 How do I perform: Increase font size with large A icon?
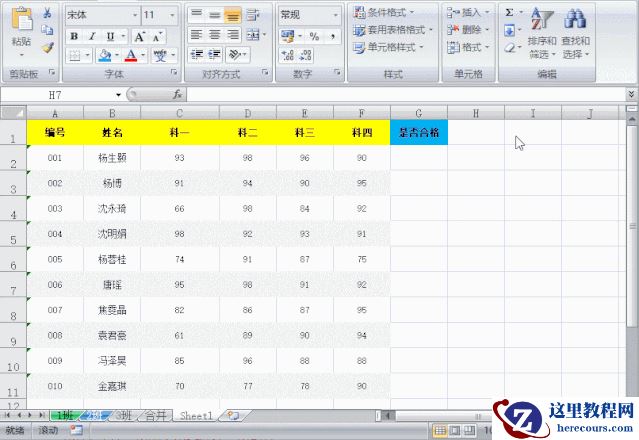139,37
